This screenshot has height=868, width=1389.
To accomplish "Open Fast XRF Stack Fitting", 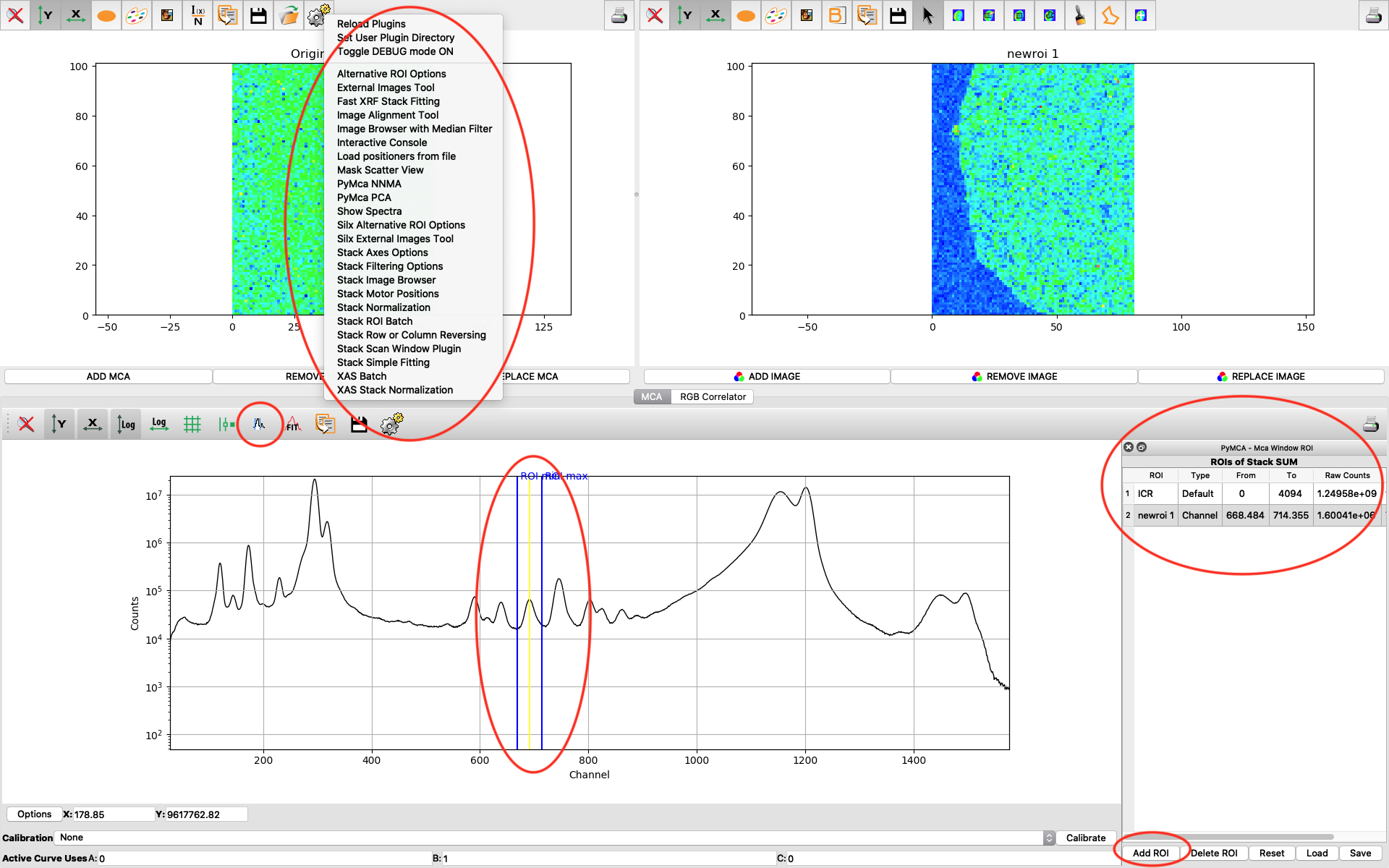I will [388, 101].
